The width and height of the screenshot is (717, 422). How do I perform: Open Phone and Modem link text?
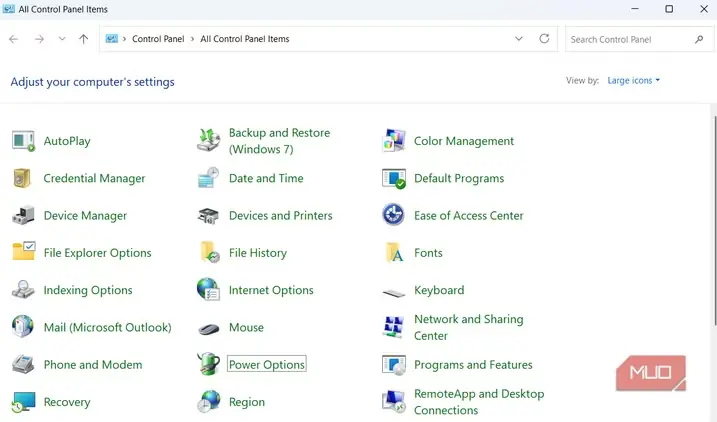93,364
